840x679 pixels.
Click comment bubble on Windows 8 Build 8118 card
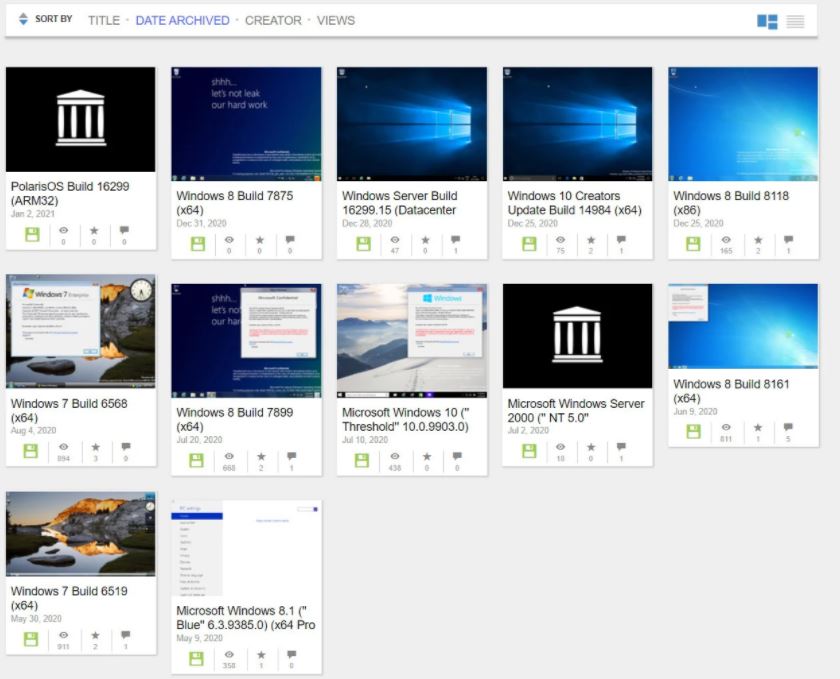click(788, 240)
